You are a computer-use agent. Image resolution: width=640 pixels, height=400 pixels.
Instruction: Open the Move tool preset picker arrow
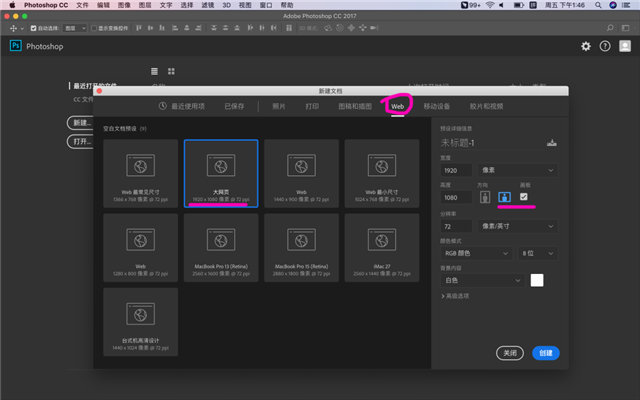[22, 29]
